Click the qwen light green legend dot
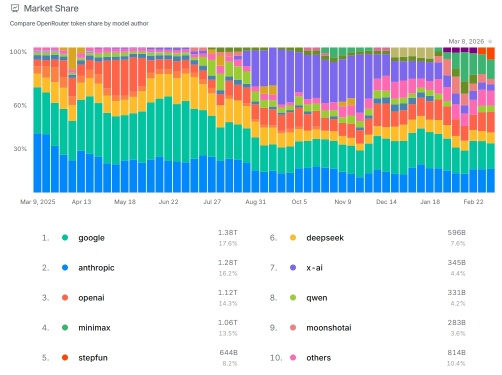The image size is (502, 375). tap(293, 298)
